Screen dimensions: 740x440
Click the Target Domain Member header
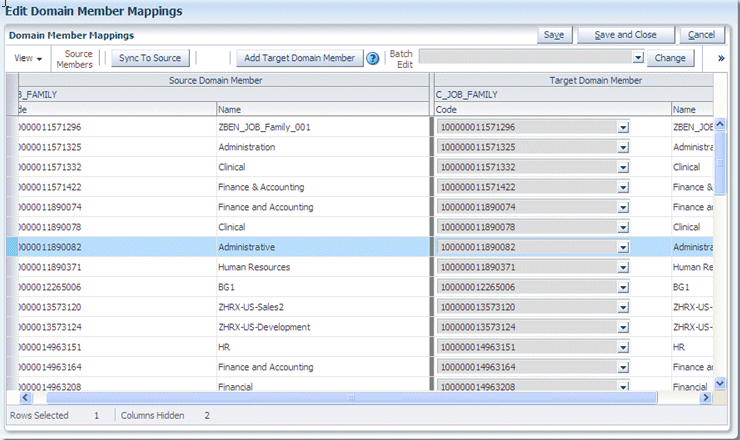point(573,80)
